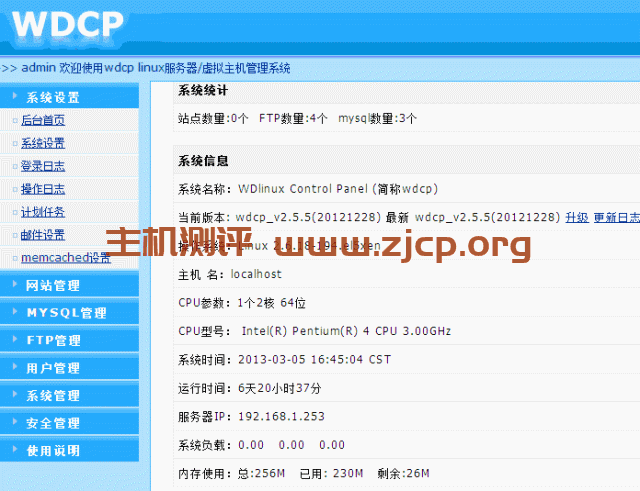The height and width of the screenshot is (491, 640).
Task: Open the 计划任务 link
Action: pos(43,212)
